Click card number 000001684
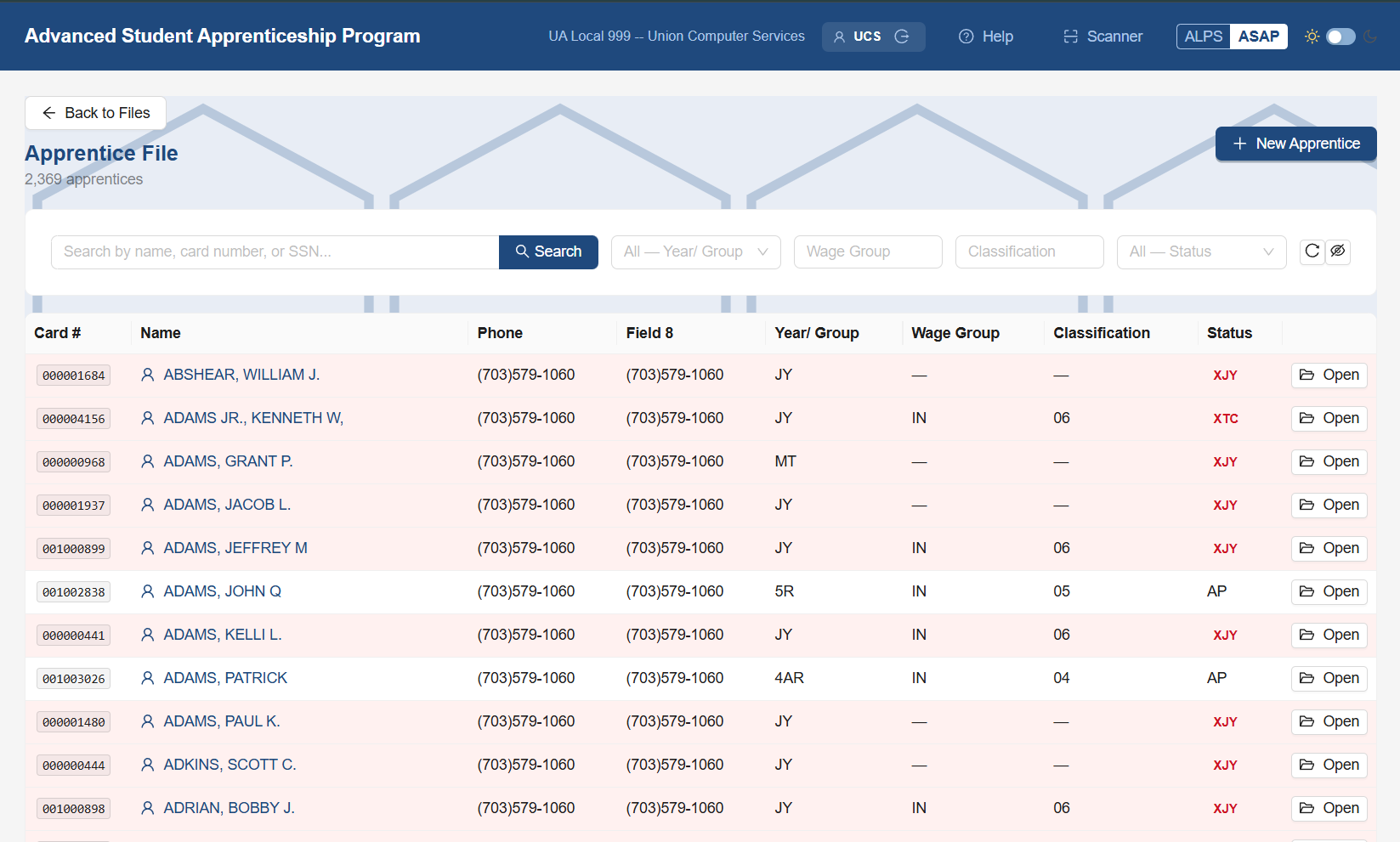The image size is (1400, 842). (x=74, y=376)
